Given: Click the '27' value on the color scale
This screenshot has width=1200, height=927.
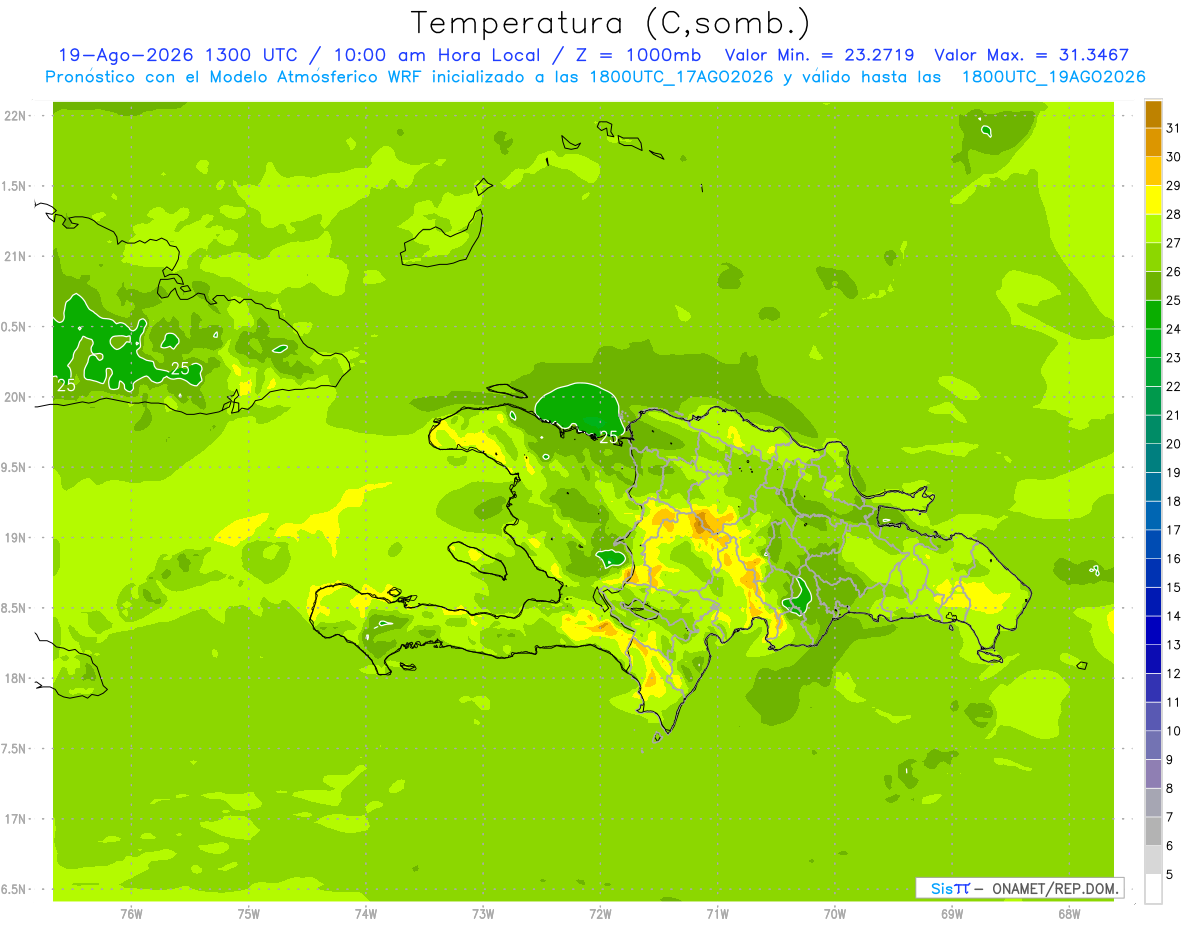Looking at the screenshot, I should (1174, 243).
